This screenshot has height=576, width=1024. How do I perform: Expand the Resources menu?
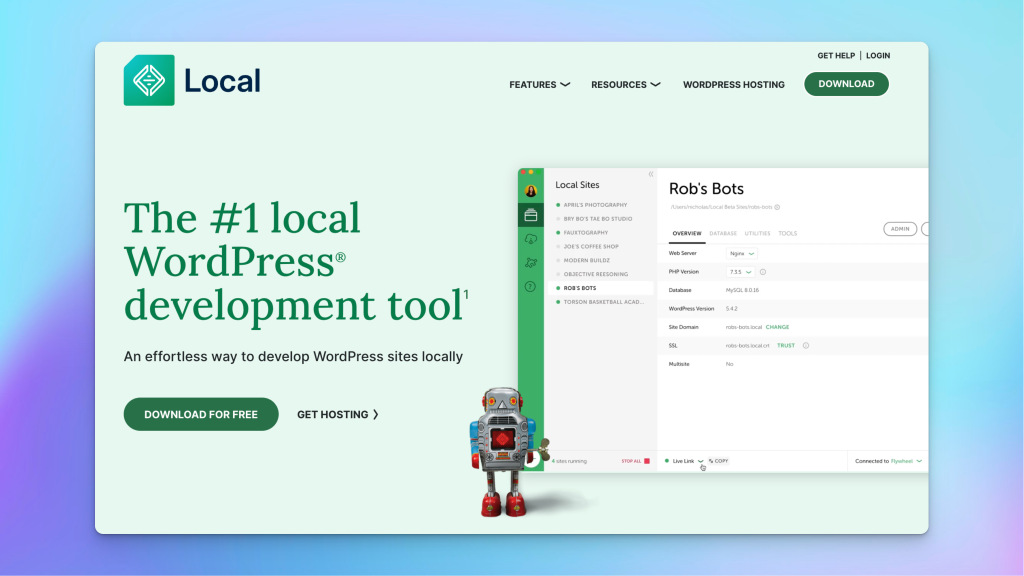(626, 85)
